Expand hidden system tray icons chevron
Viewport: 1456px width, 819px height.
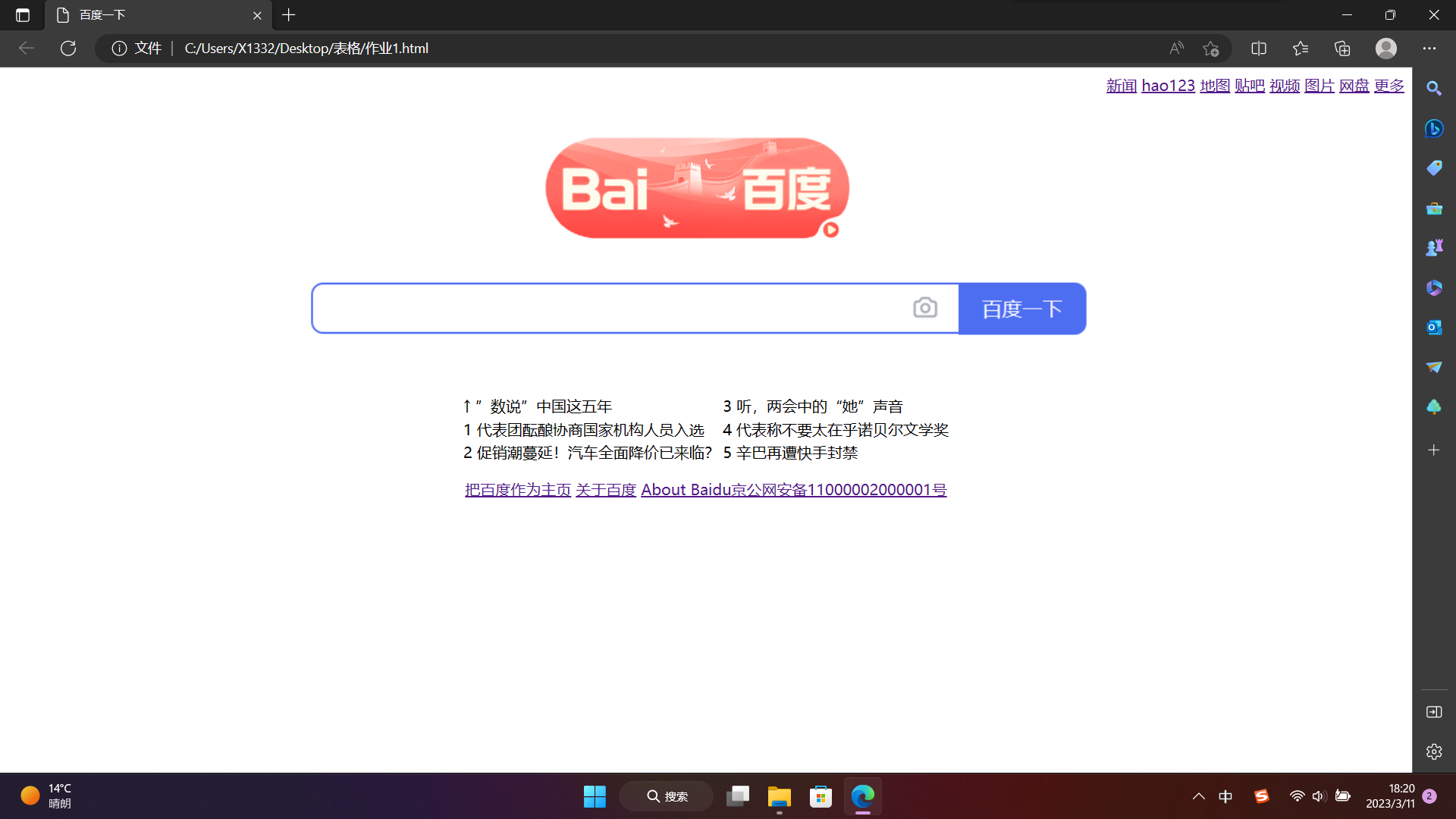pos(1198,796)
